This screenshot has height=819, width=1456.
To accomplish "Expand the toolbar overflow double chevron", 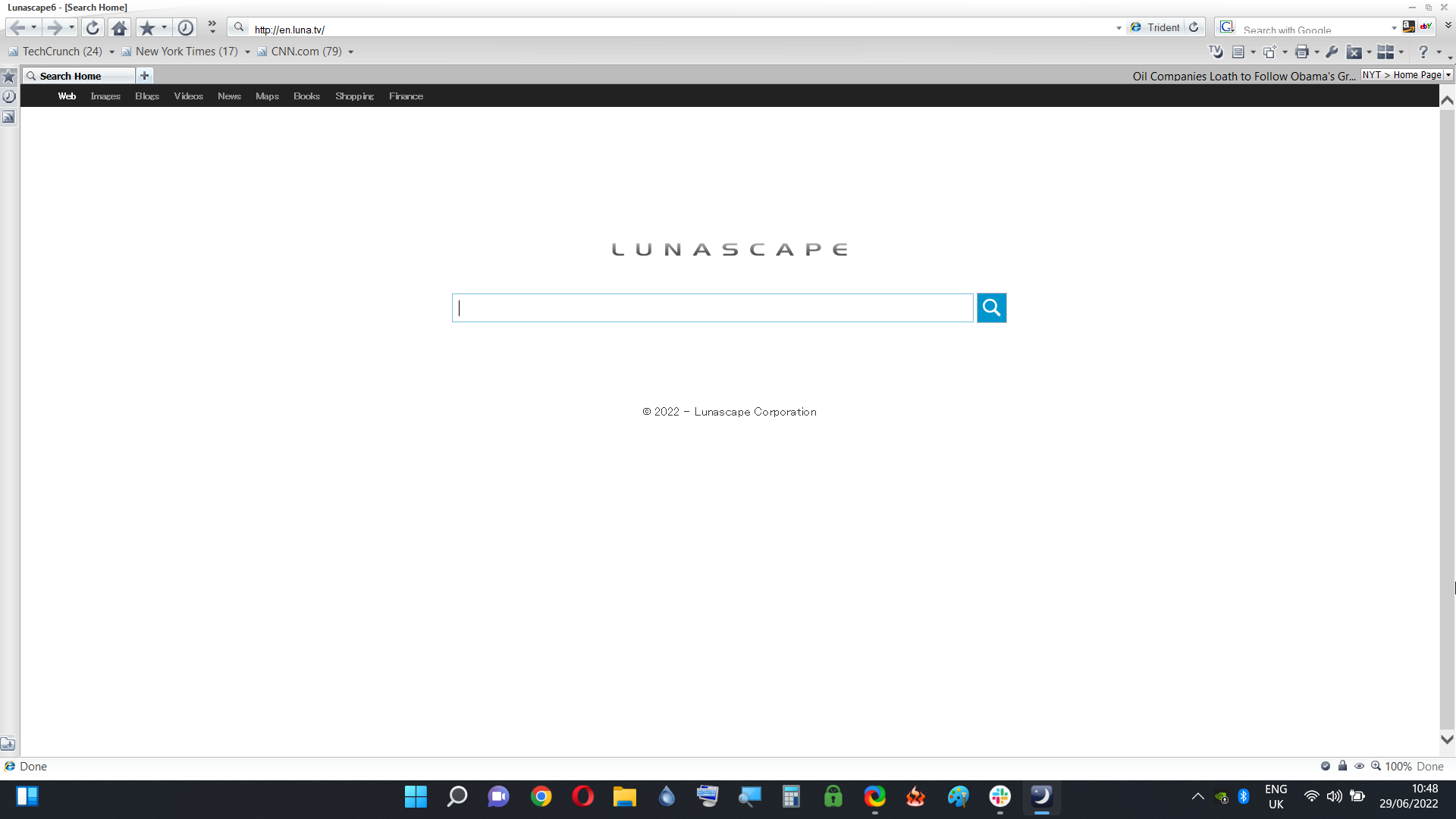I will 212,27.
